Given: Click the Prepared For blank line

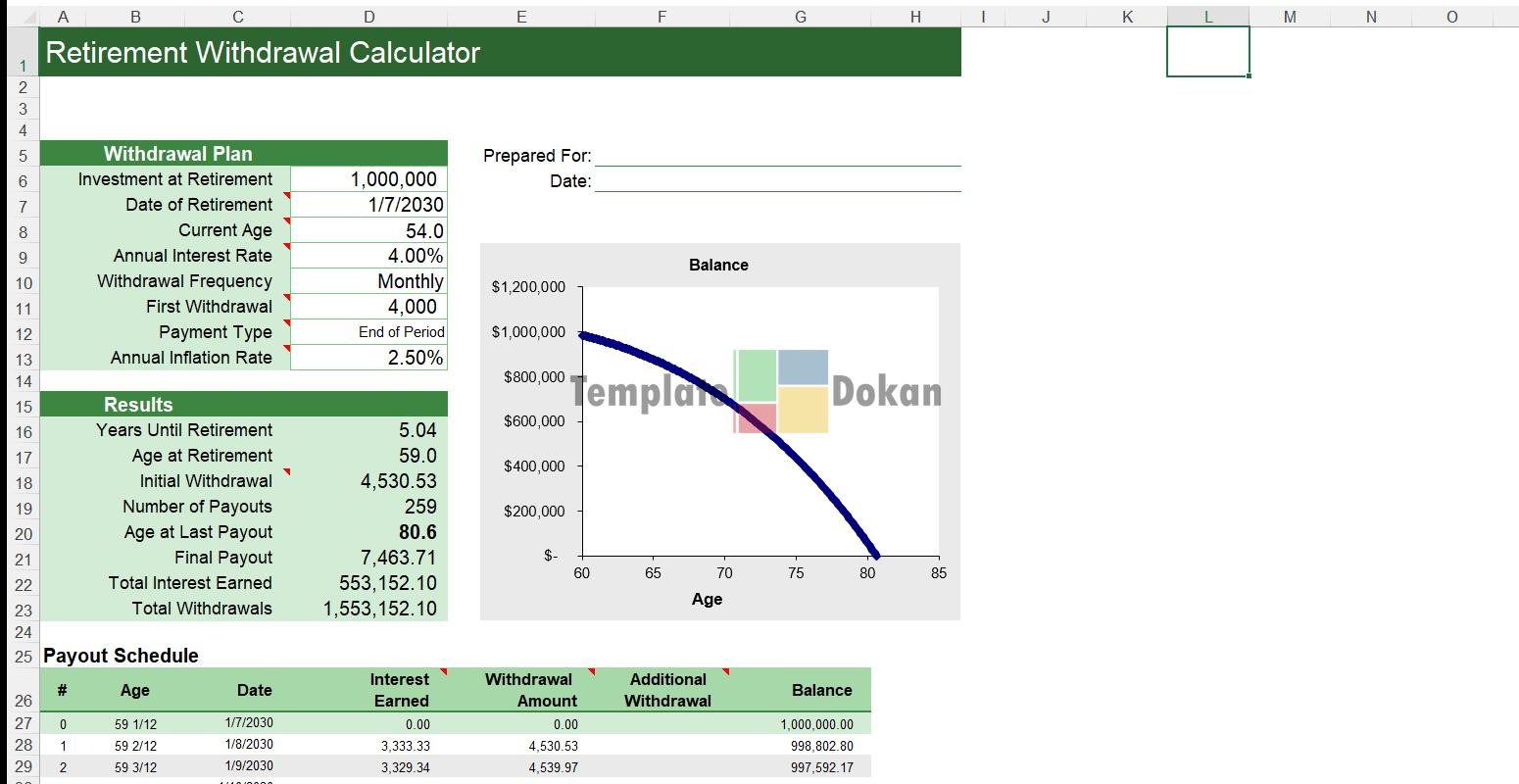Looking at the screenshot, I should pos(777,156).
